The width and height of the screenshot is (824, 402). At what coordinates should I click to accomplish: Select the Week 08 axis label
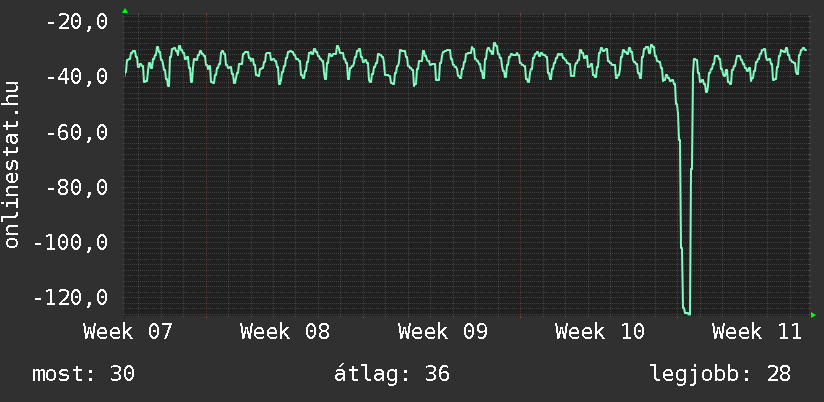tap(285, 332)
